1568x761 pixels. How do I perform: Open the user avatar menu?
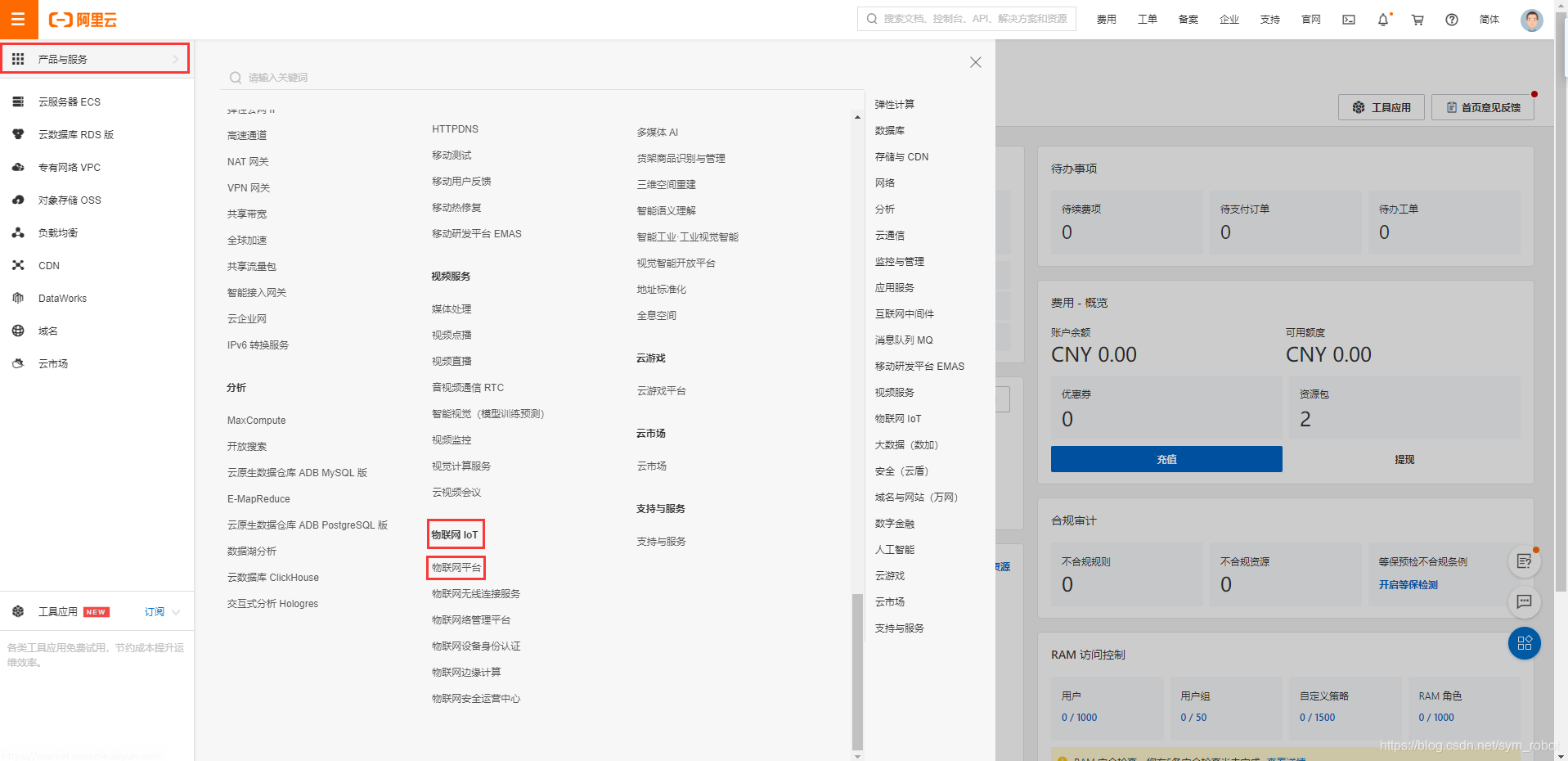click(1531, 20)
